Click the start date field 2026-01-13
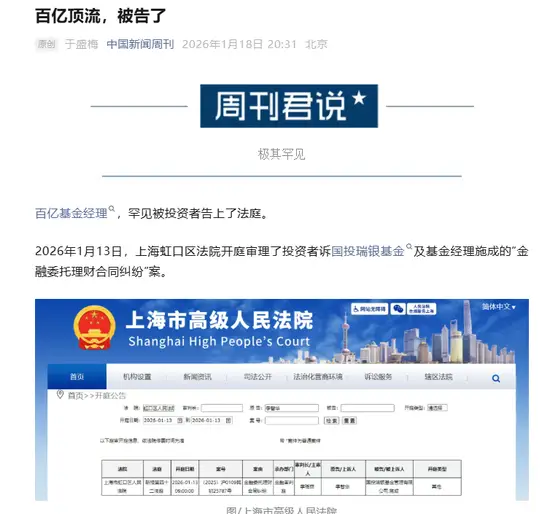Image resolution: width=550 pixels, height=514 pixels. pos(163,420)
